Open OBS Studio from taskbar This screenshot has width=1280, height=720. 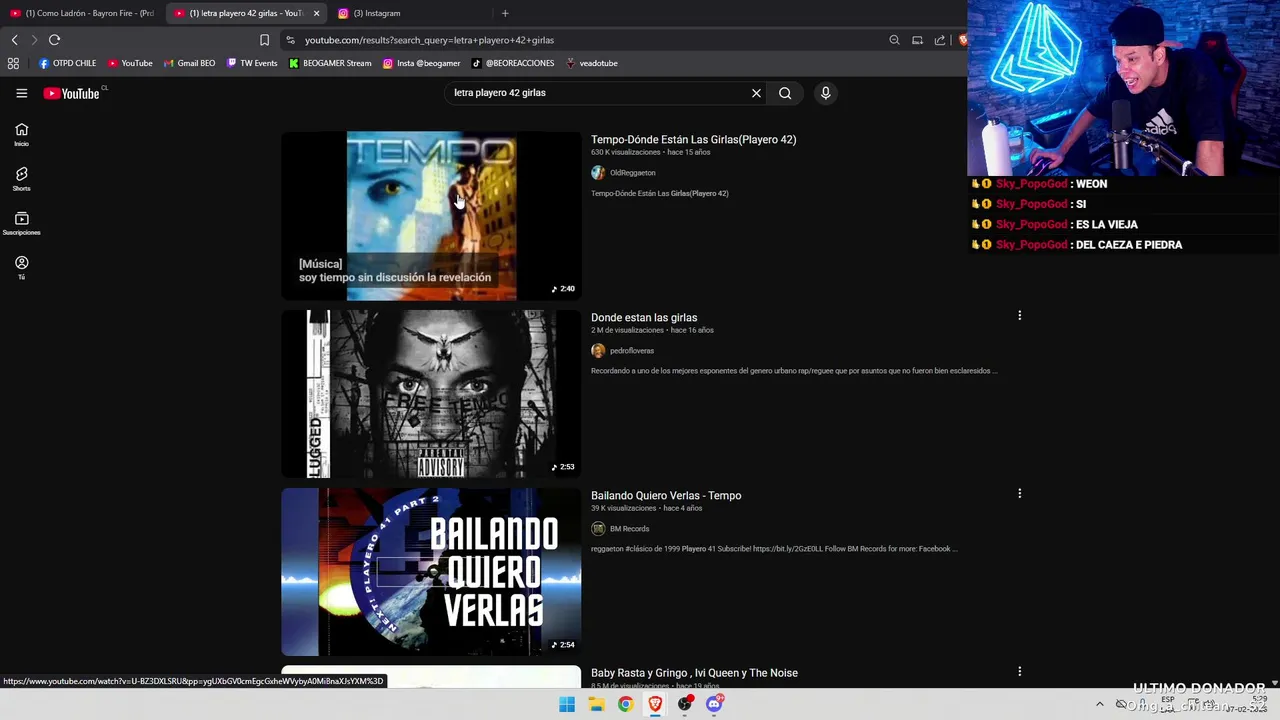pyautogui.click(x=684, y=705)
